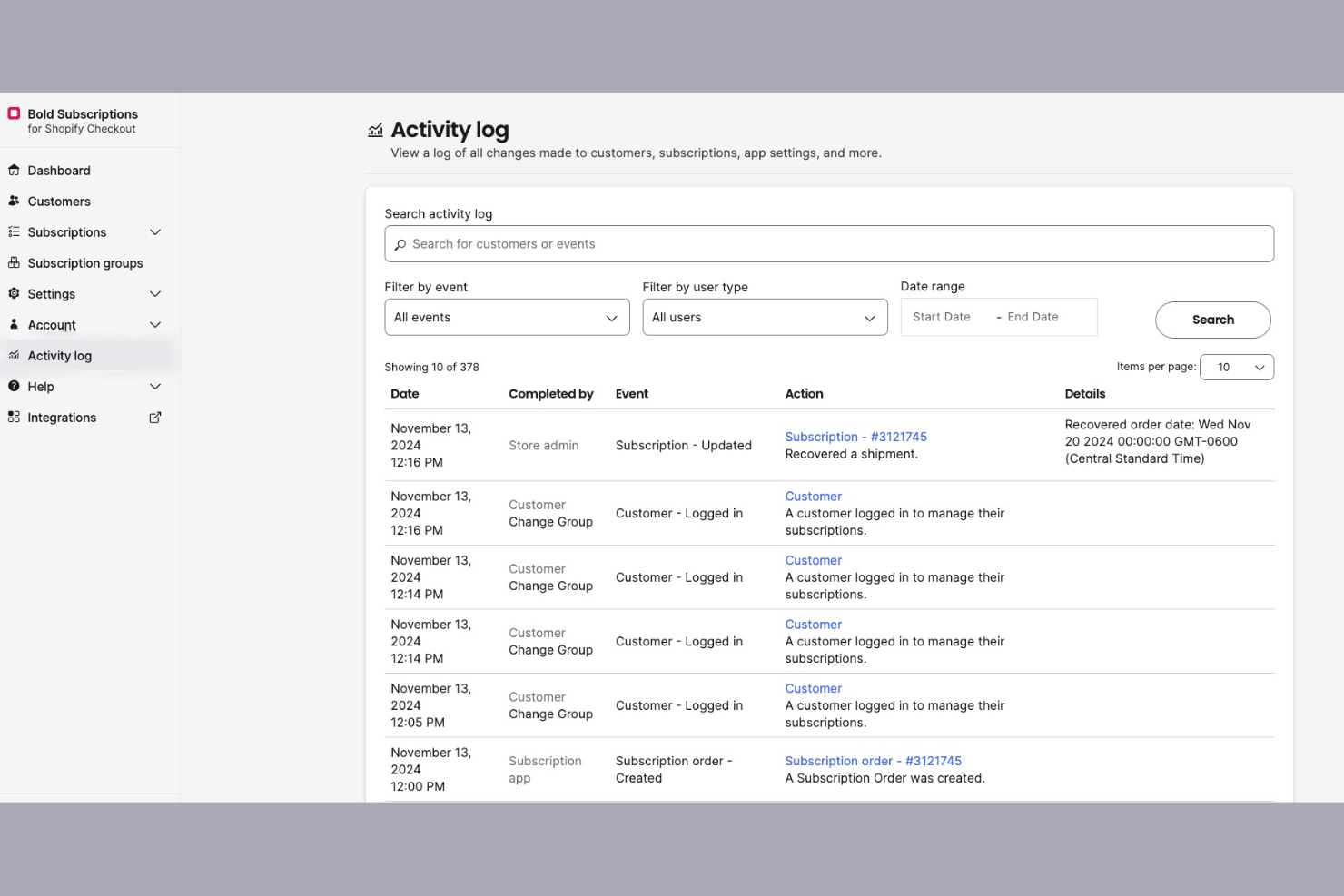This screenshot has width=1344, height=896.
Task: Click the Integrations grid icon
Action: [14, 417]
